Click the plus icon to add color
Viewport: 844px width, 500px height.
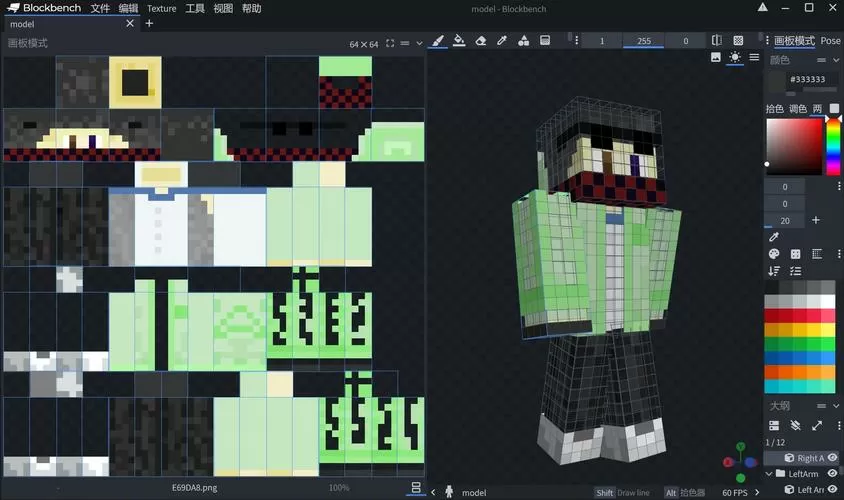pyautogui.click(x=816, y=220)
